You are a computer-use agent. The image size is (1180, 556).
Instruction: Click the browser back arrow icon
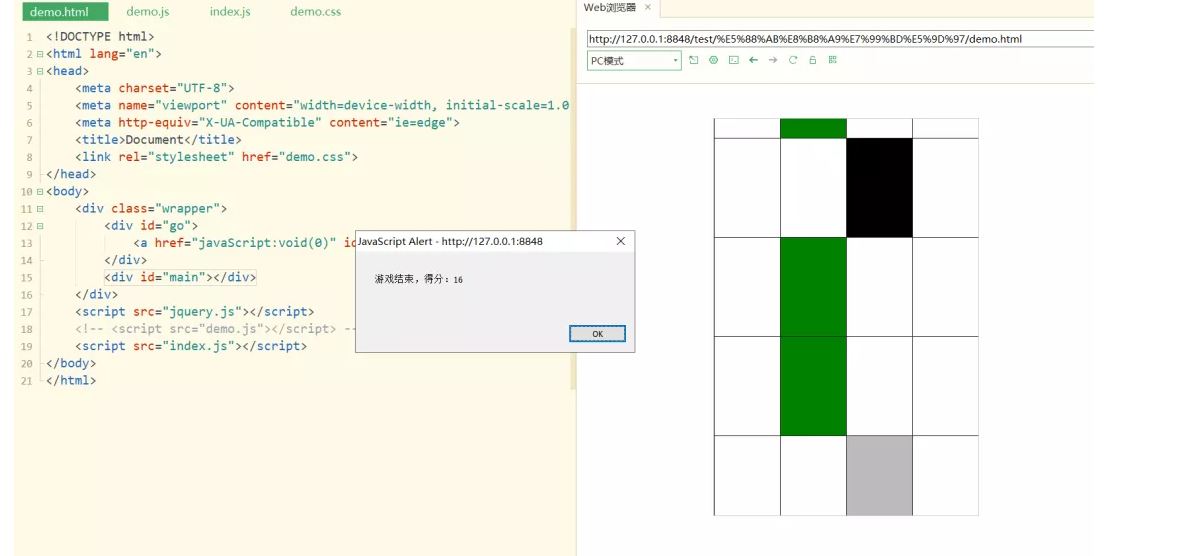click(x=753, y=61)
